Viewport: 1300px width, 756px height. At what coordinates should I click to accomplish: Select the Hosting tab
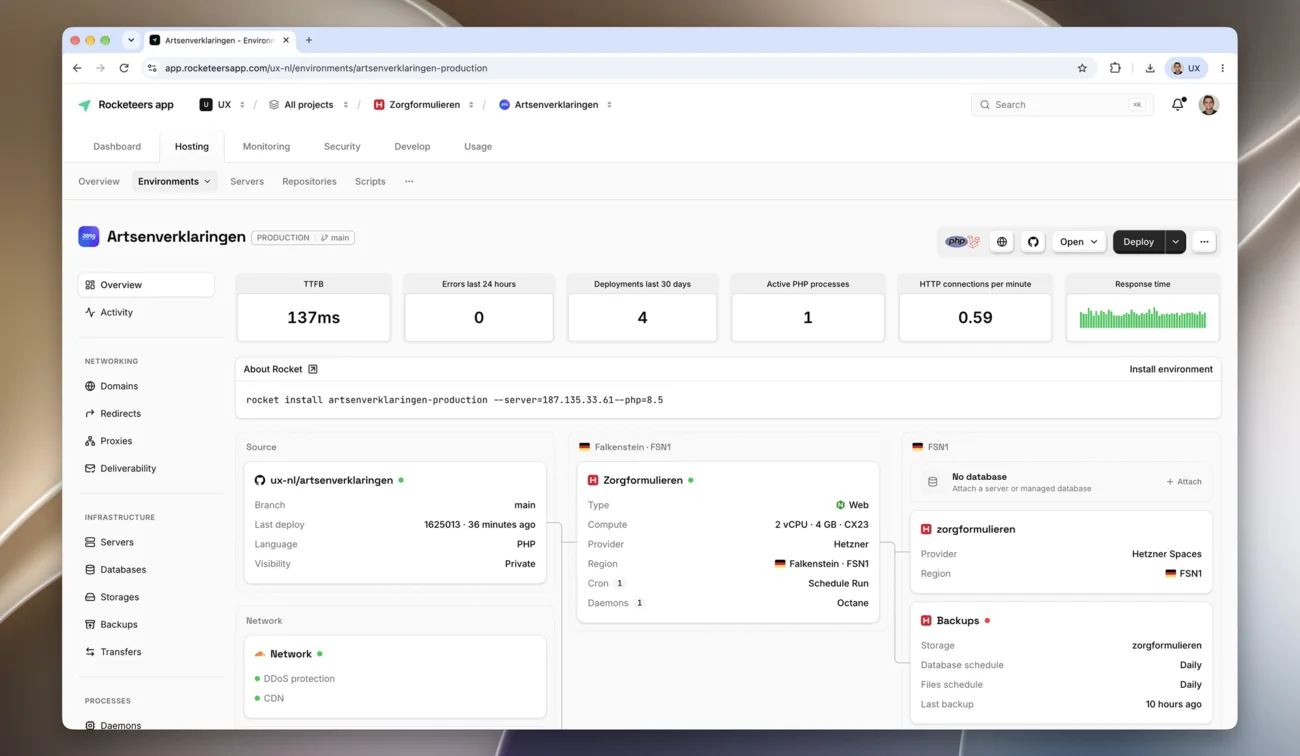192,146
